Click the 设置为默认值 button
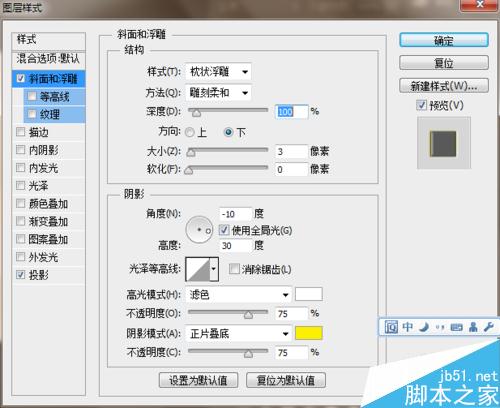The height and width of the screenshot is (408, 500). (x=198, y=380)
